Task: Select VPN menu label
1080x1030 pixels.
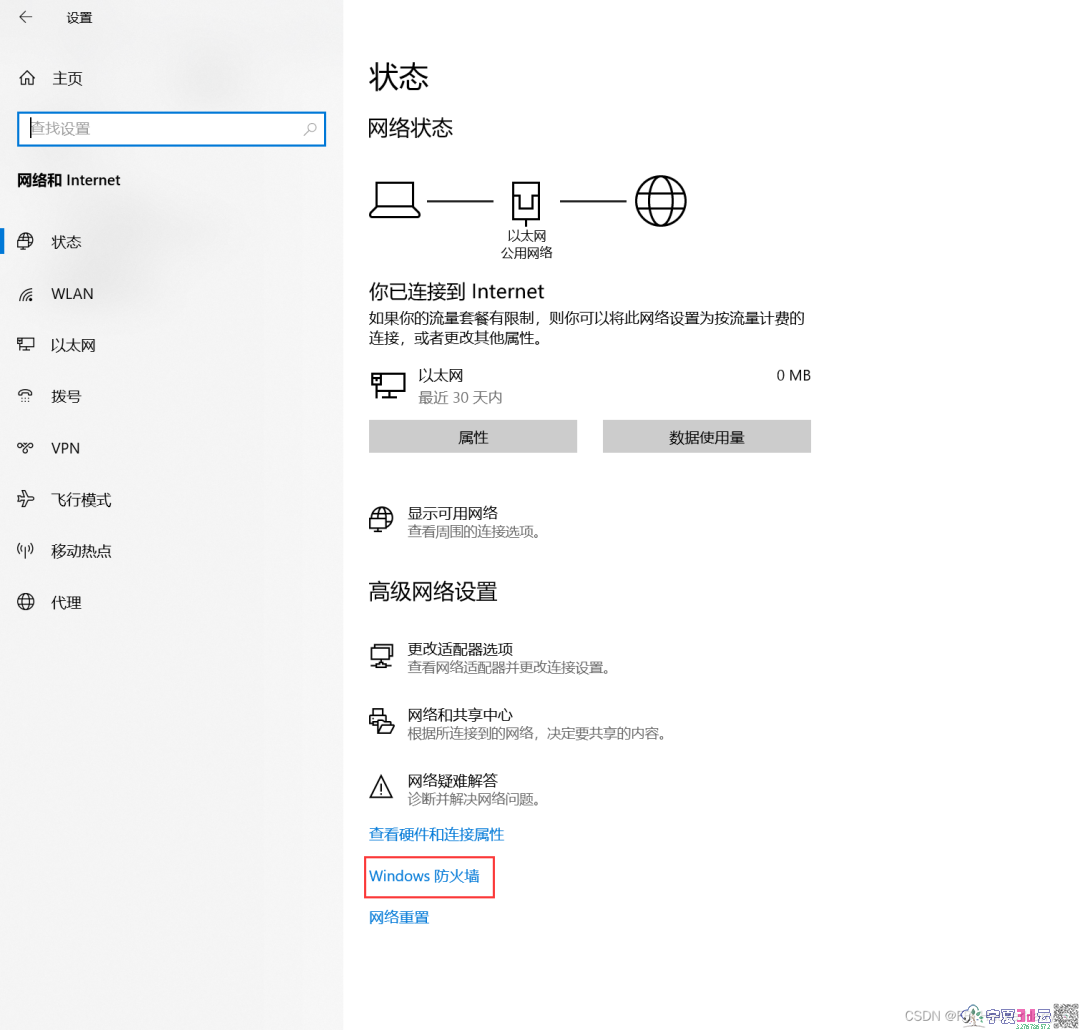Action: [x=65, y=449]
